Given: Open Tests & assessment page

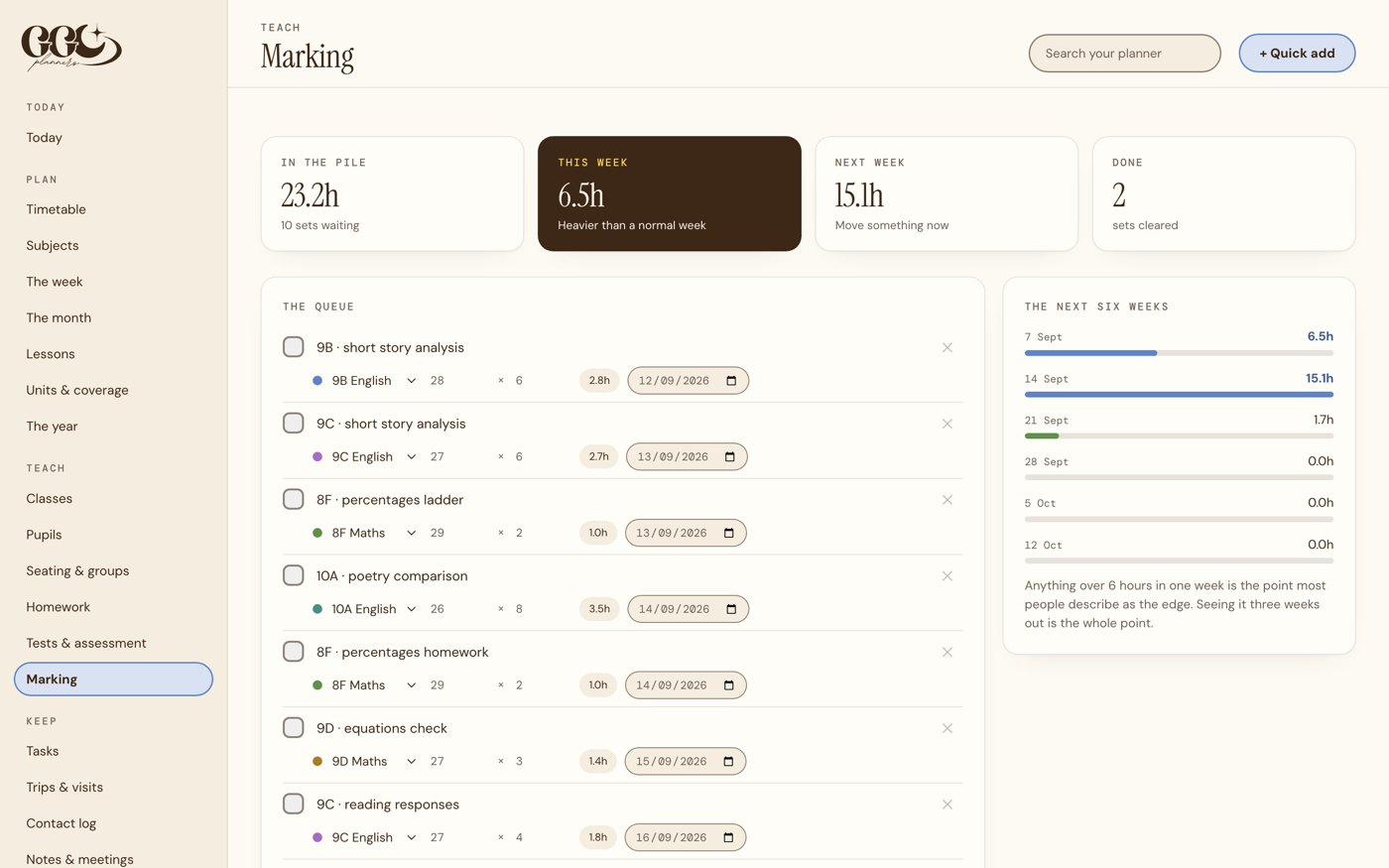Looking at the screenshot, I should point(113,643).
